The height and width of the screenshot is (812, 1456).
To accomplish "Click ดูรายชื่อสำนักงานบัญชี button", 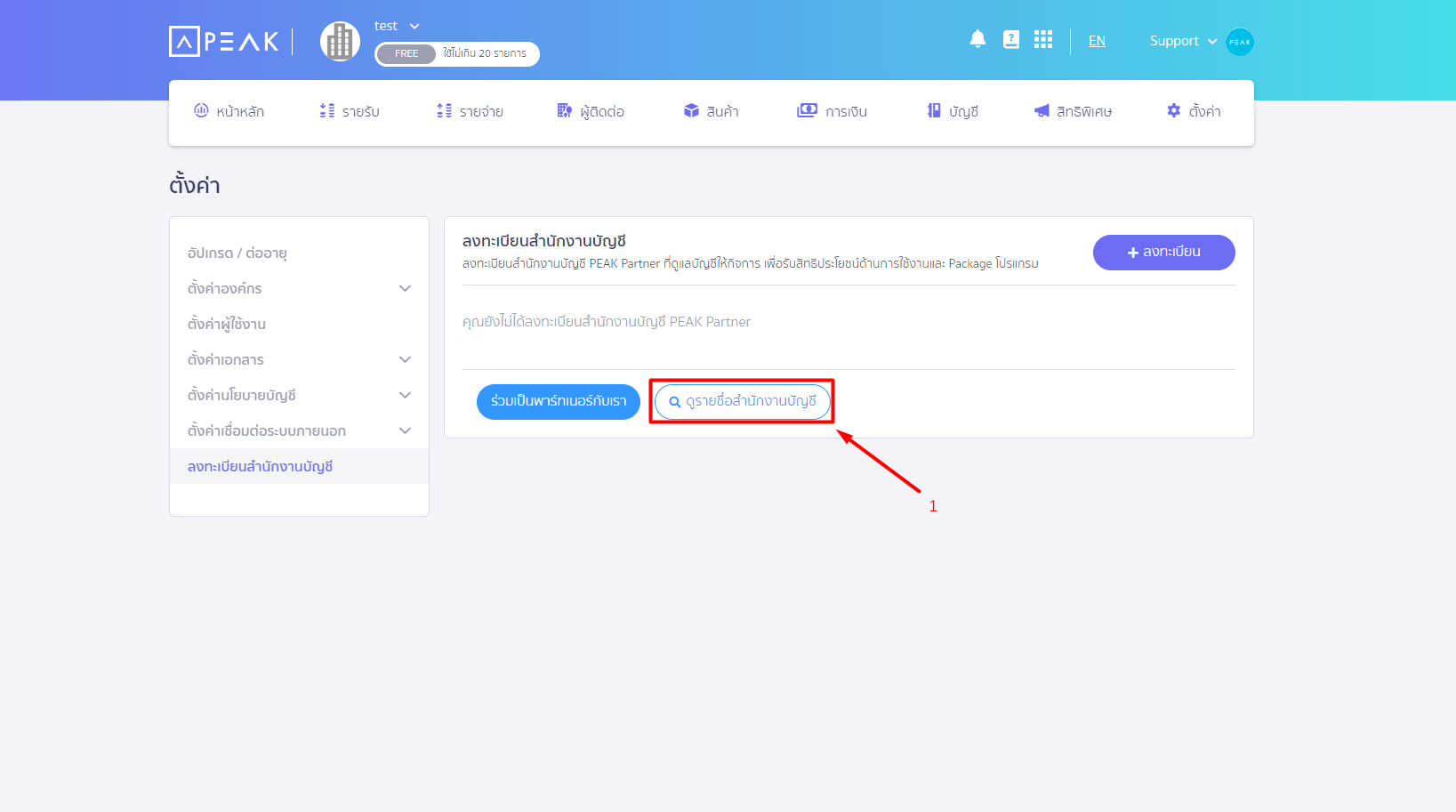I will [742, 402].
